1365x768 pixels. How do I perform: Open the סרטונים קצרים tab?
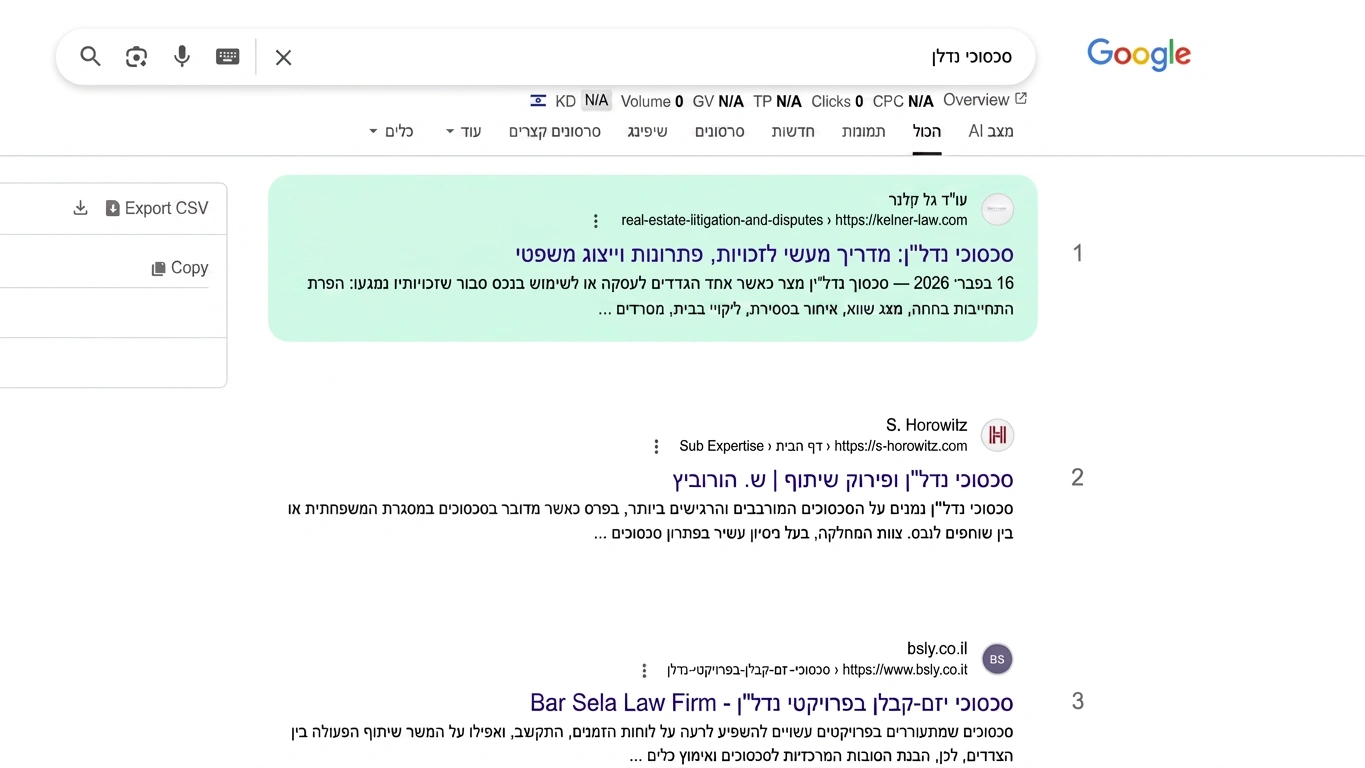point(555,131)
